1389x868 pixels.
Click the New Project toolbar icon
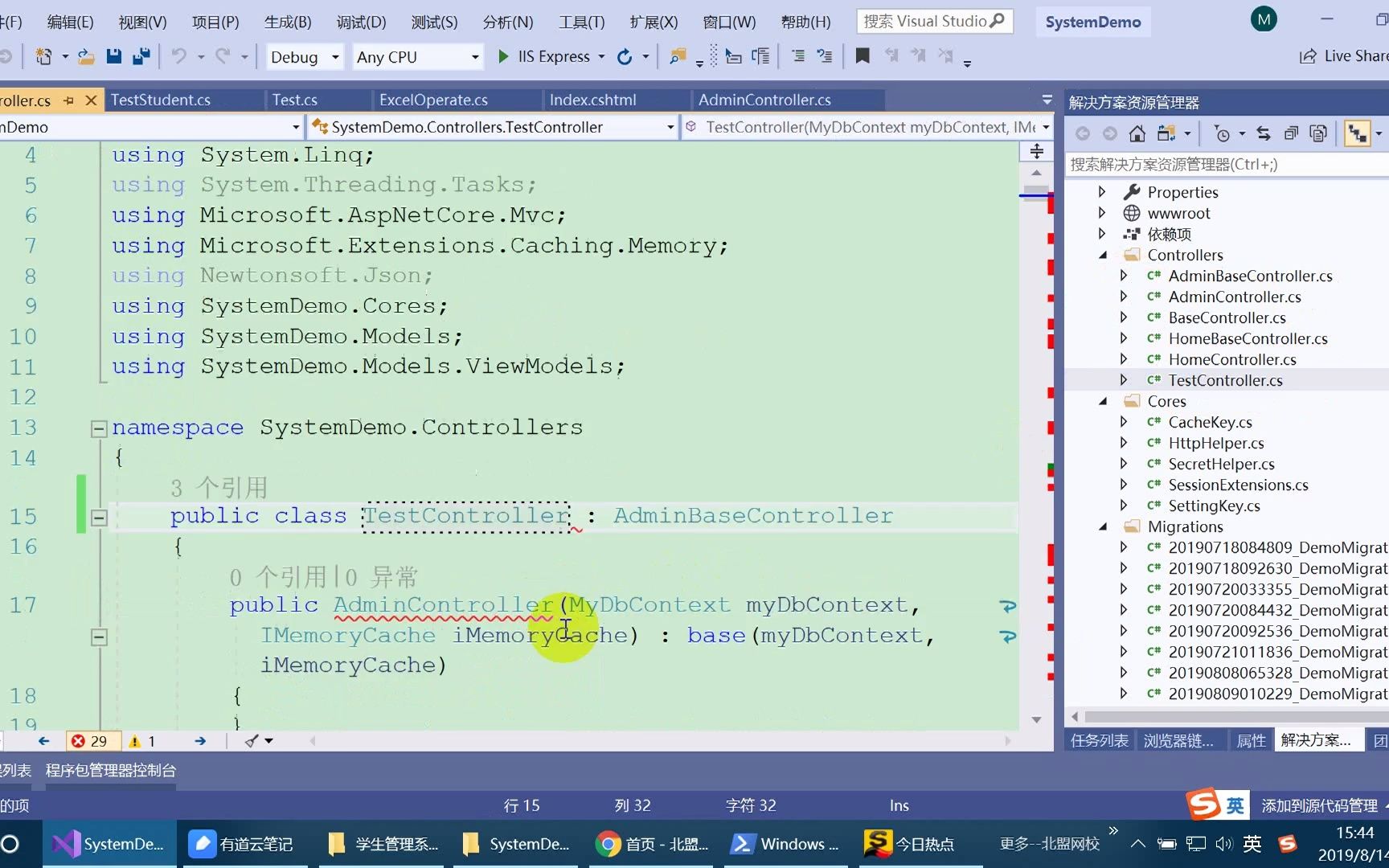coord(43,56)
